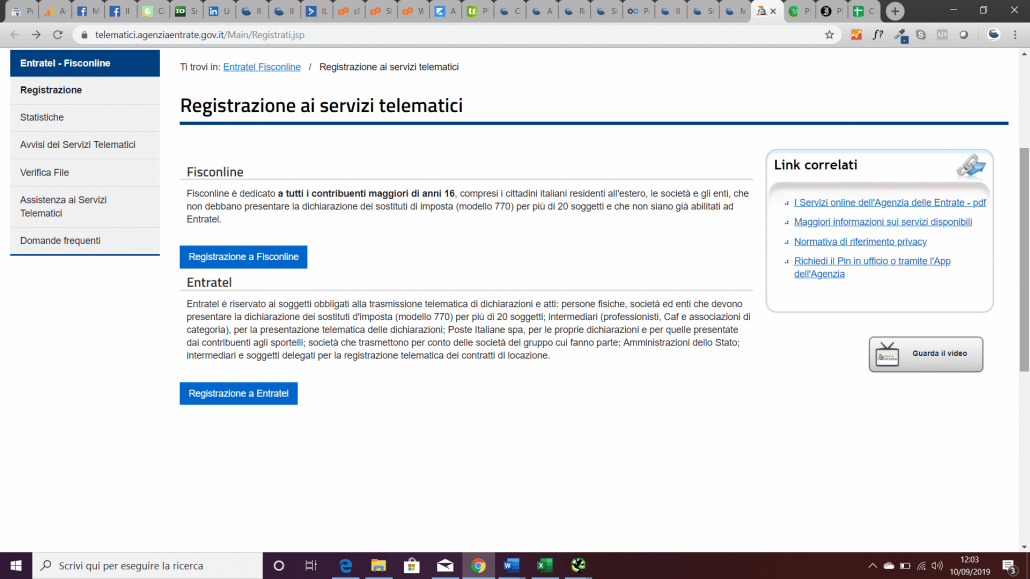Screen dimensions: 1030x579
Task: Click the TV icon on the video button
Action: tap(887, 354)
